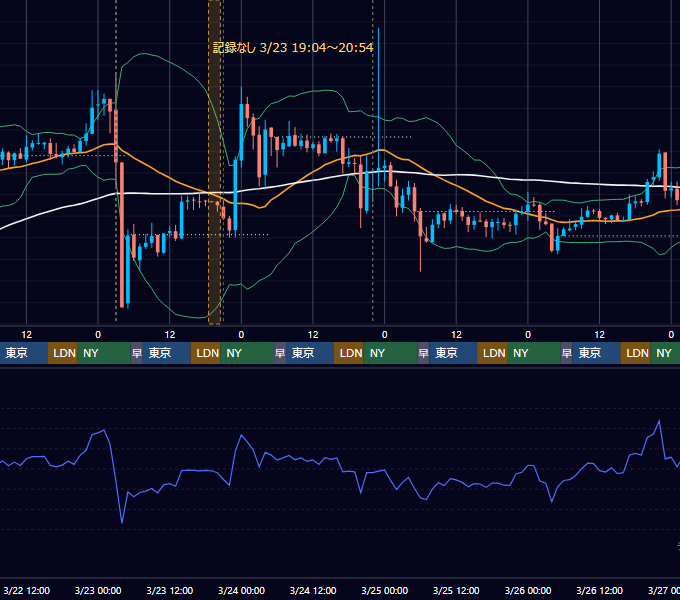This screenshot has height=600, width=680.
Task: Click the tall blue wick candle before 3/25 00:00
Action: tap(379, 108)
